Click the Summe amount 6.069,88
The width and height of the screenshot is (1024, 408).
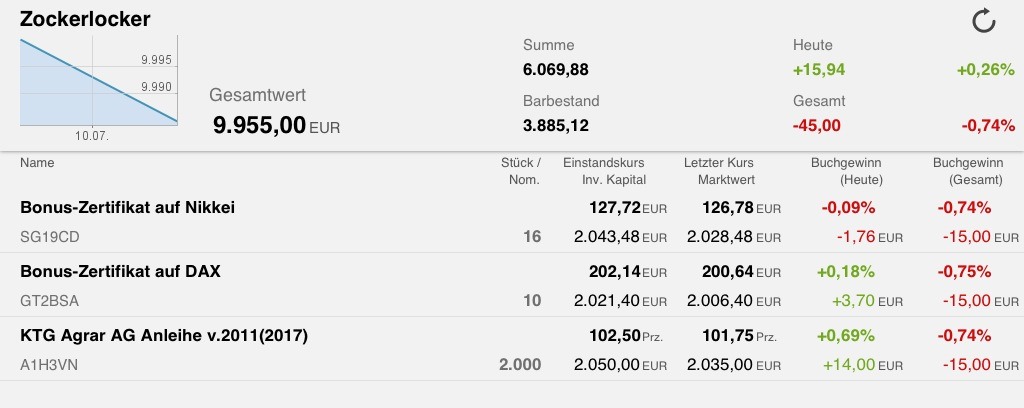556,69
